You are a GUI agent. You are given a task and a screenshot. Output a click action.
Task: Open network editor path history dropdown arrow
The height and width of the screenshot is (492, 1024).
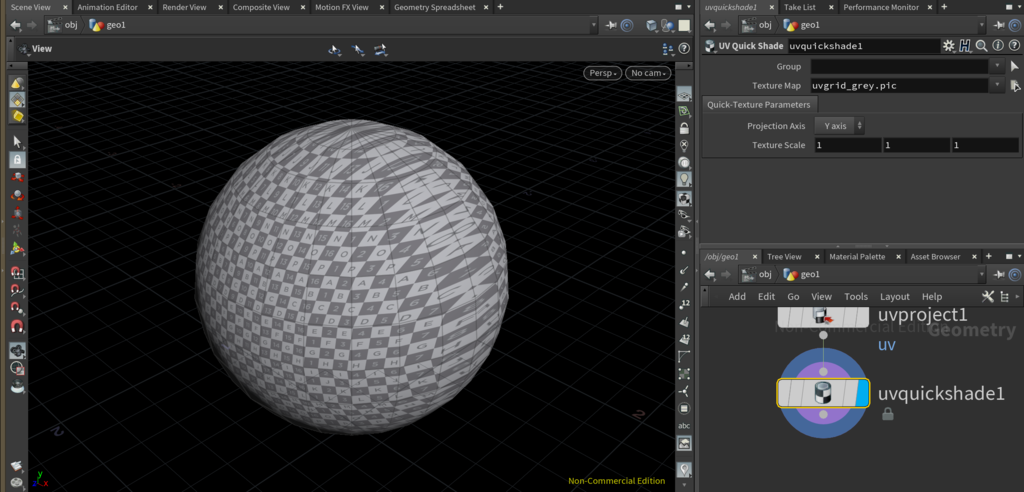click(982, 274)
